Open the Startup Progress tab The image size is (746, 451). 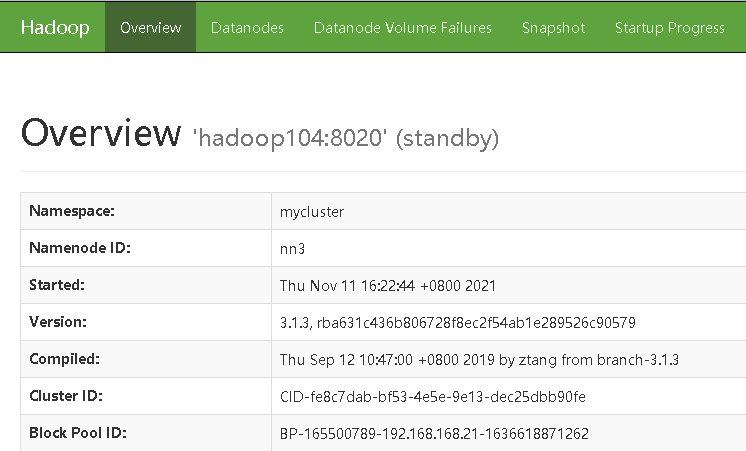tap(670, 28)
